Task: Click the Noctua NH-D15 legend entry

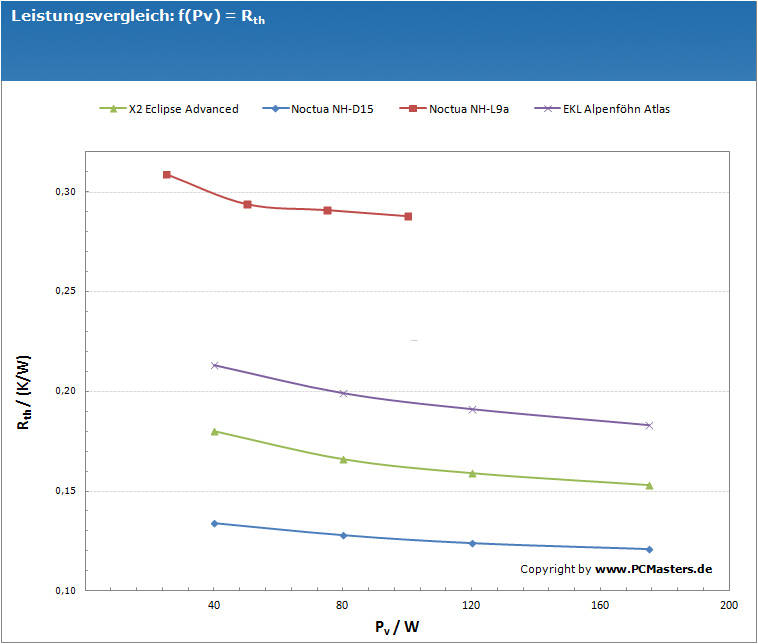Action: (x=318, y=109)
